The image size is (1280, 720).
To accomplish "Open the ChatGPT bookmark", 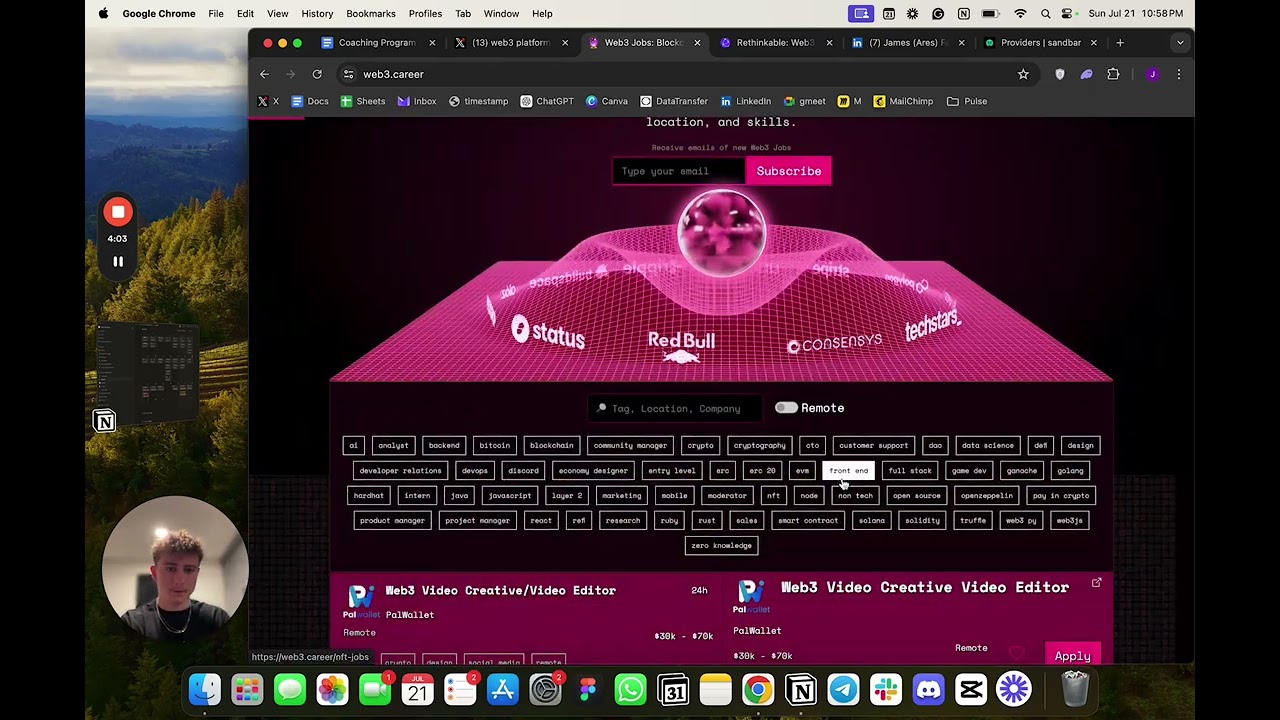I will [547, 101].
